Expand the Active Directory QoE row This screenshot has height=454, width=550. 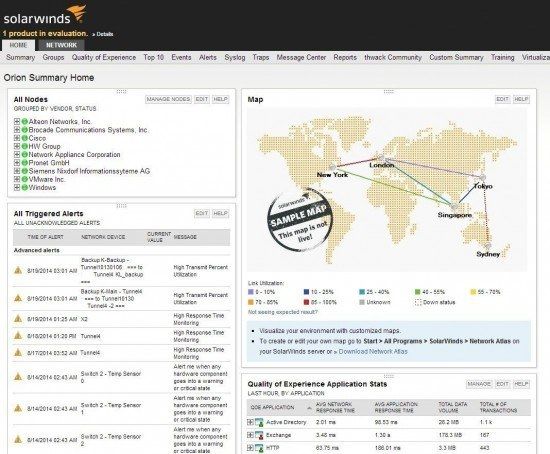(250, 422)
